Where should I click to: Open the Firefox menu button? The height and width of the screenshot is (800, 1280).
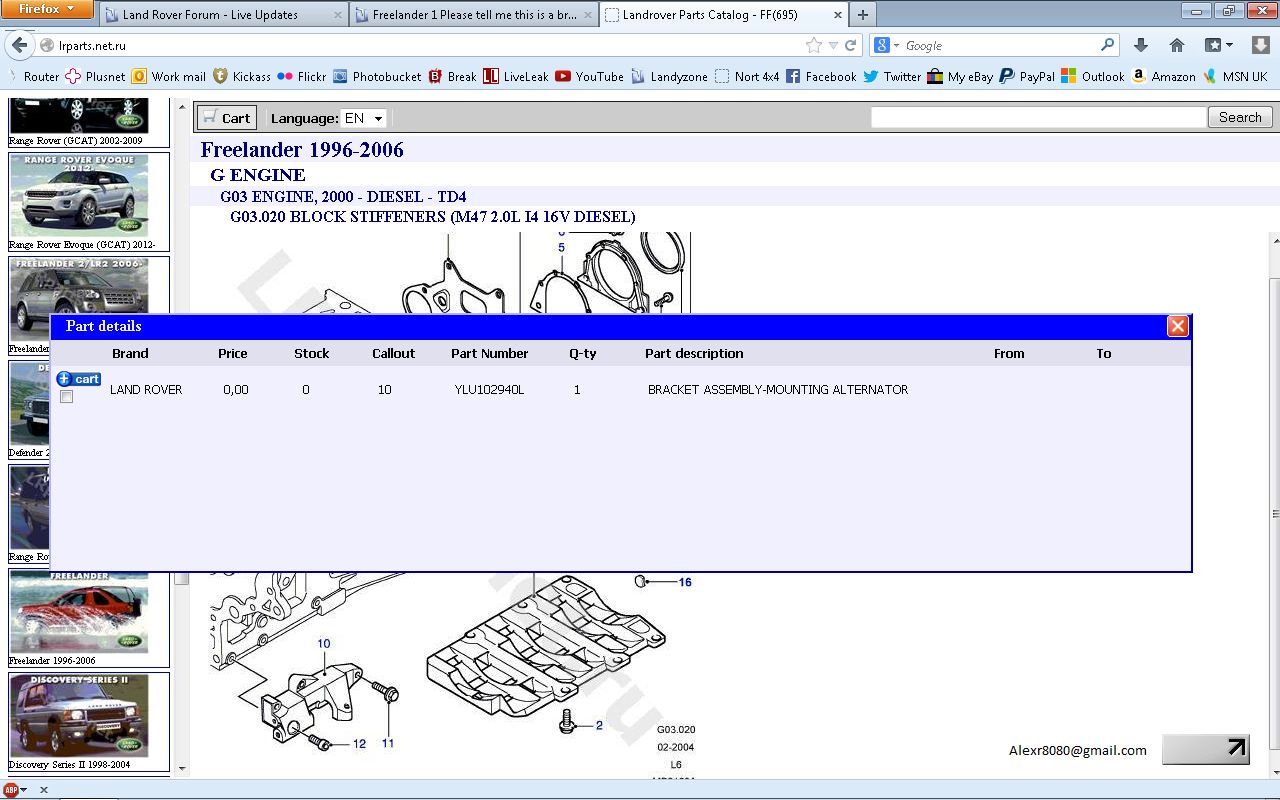(47, 9)
